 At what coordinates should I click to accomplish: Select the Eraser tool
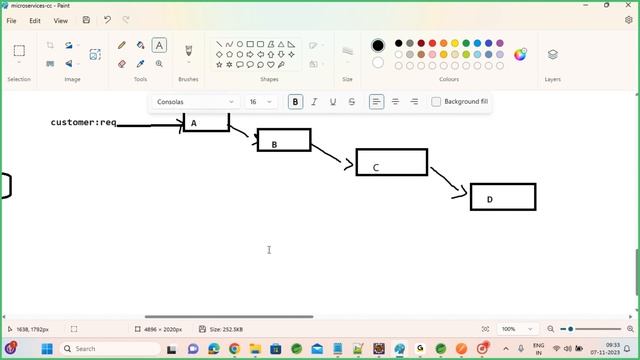click(x=122, y=64)
